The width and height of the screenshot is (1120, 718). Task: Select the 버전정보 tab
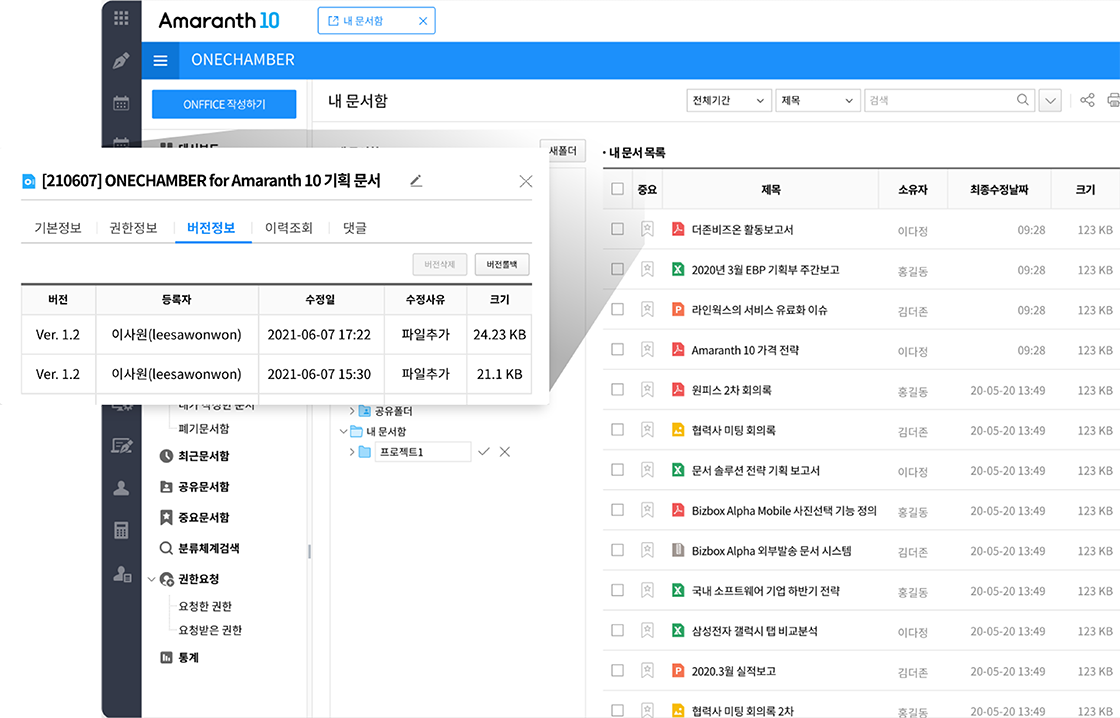pyautogui.click(x=211, y=228)
